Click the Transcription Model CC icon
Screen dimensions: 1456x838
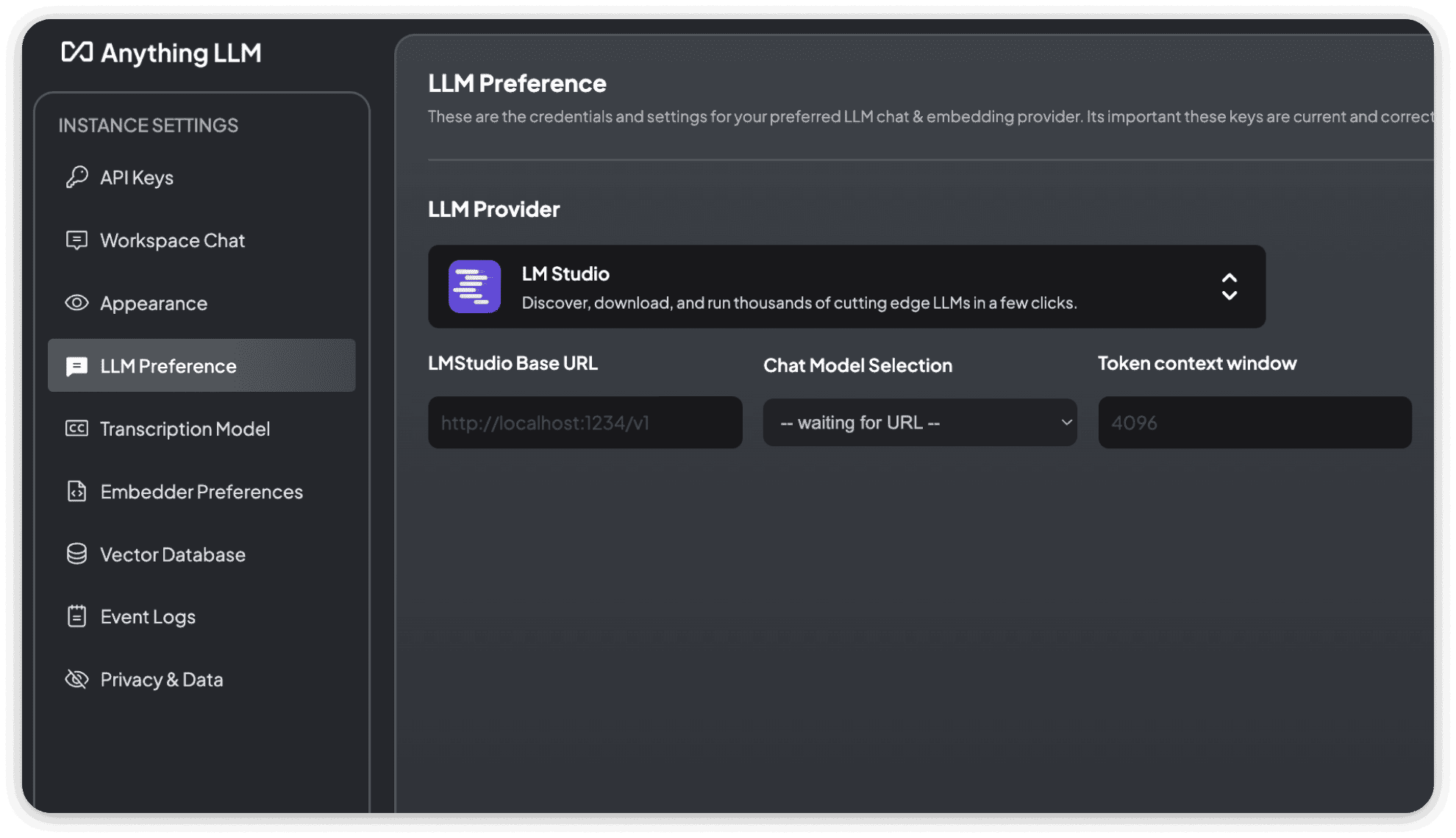point(76,429)
